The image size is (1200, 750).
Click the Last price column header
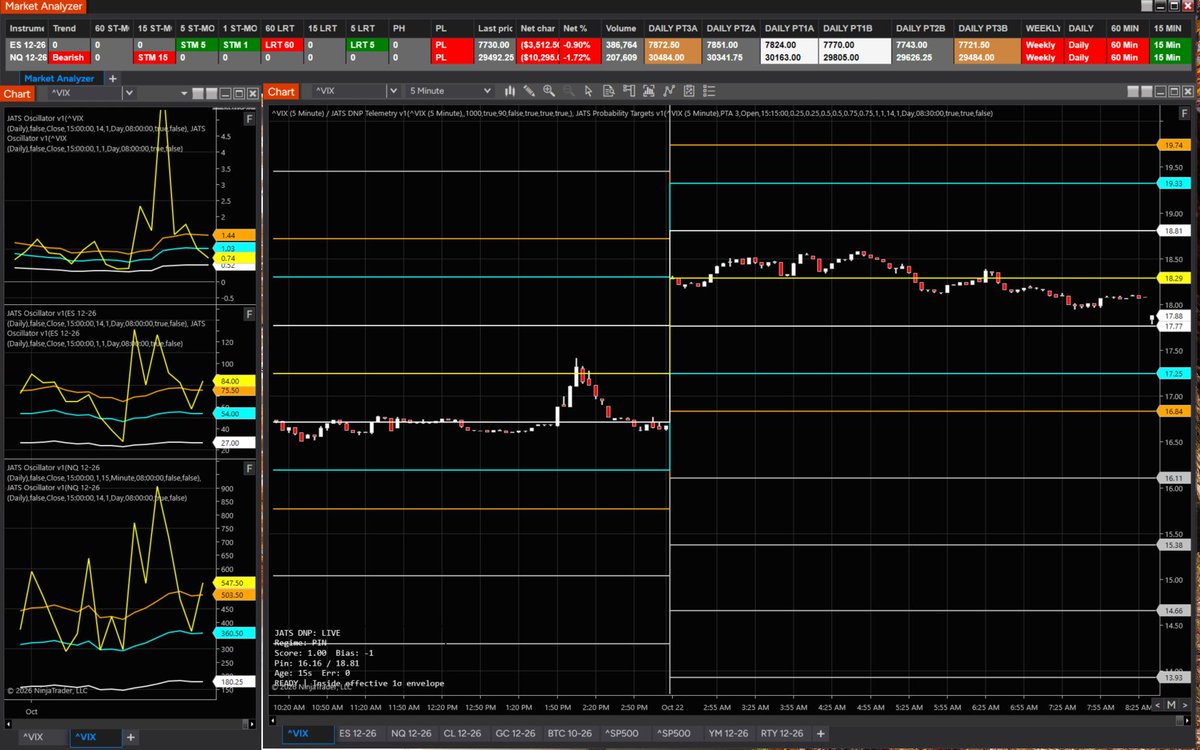(495, 29)
